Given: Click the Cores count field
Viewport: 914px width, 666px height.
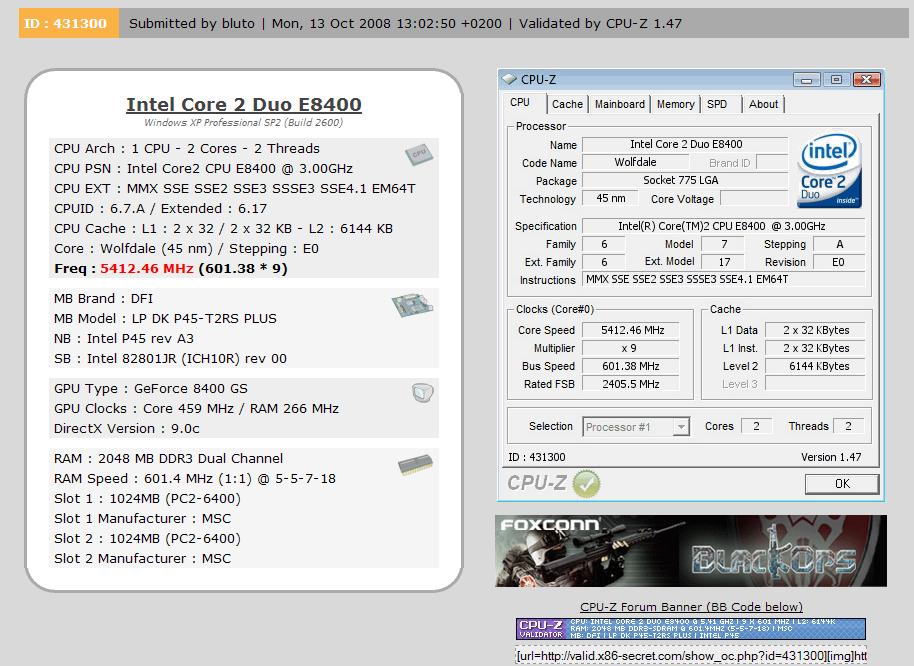Looking at the screenshot, I should coord(756,427).
